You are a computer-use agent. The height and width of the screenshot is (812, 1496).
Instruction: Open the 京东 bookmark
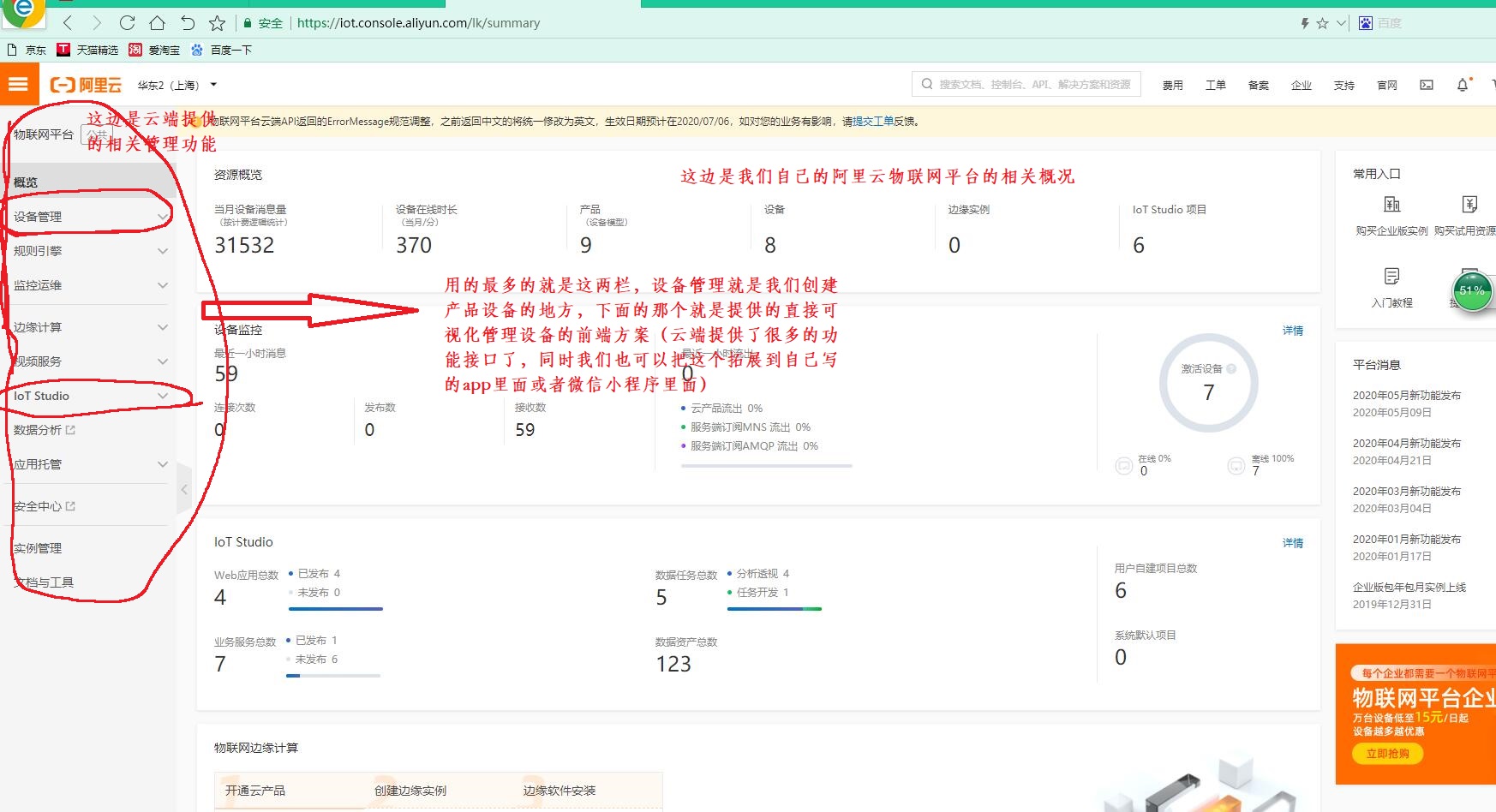[27, 50]
